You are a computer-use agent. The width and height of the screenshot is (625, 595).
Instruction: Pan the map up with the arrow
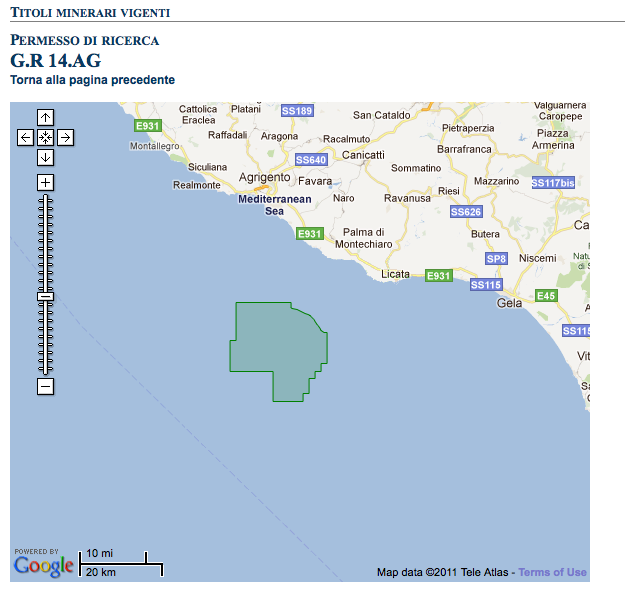pos(45,117)
